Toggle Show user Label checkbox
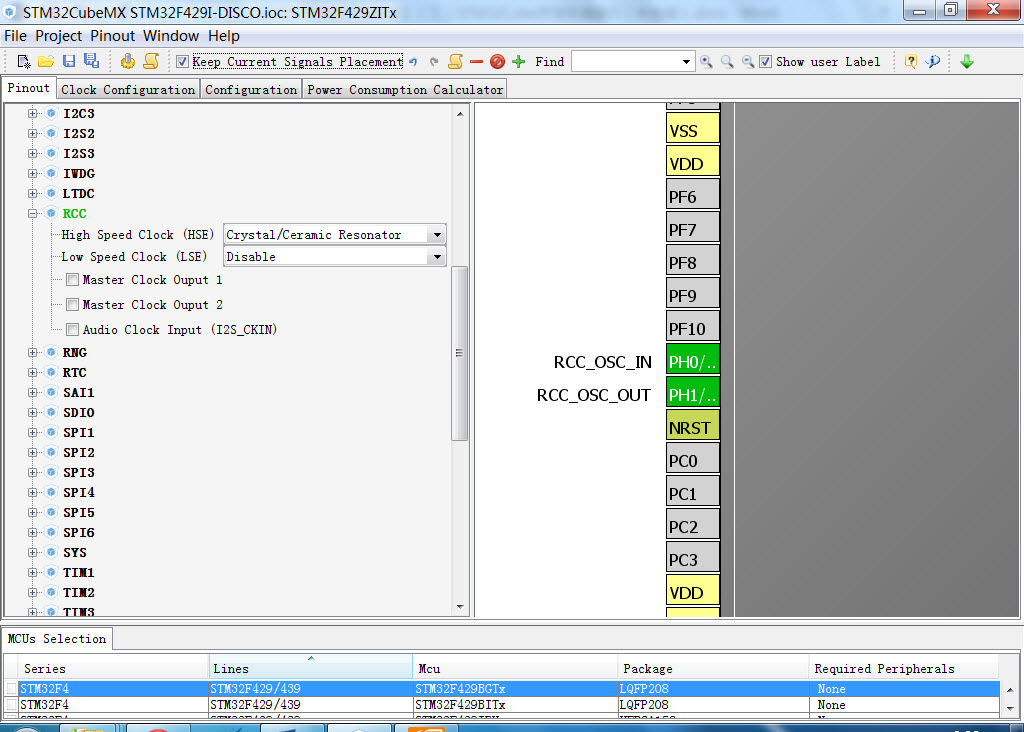The height and width of the screenshot is (732, 1024). [765, 61]
